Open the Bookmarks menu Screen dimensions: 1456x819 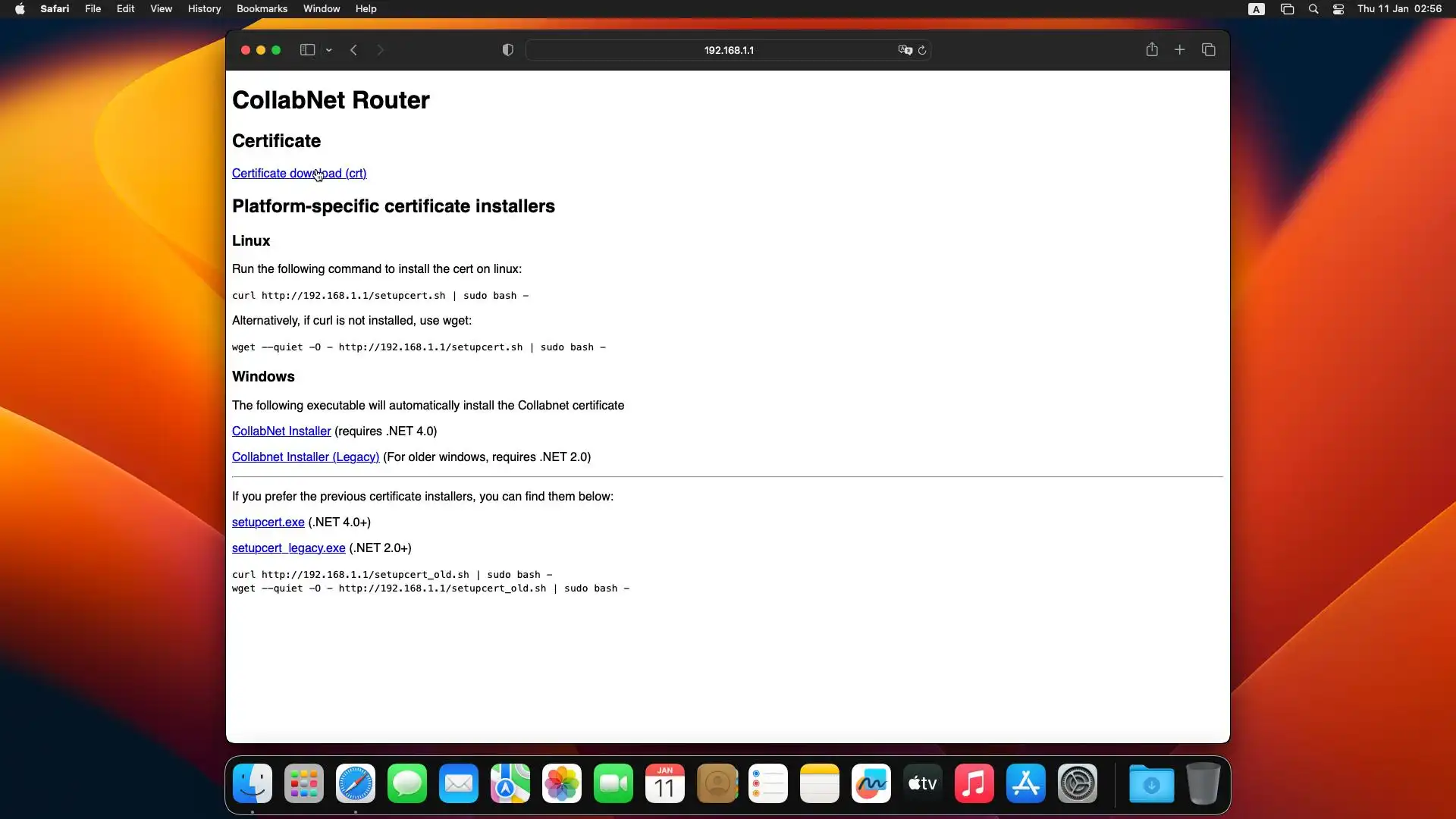(x=262, y=9)
